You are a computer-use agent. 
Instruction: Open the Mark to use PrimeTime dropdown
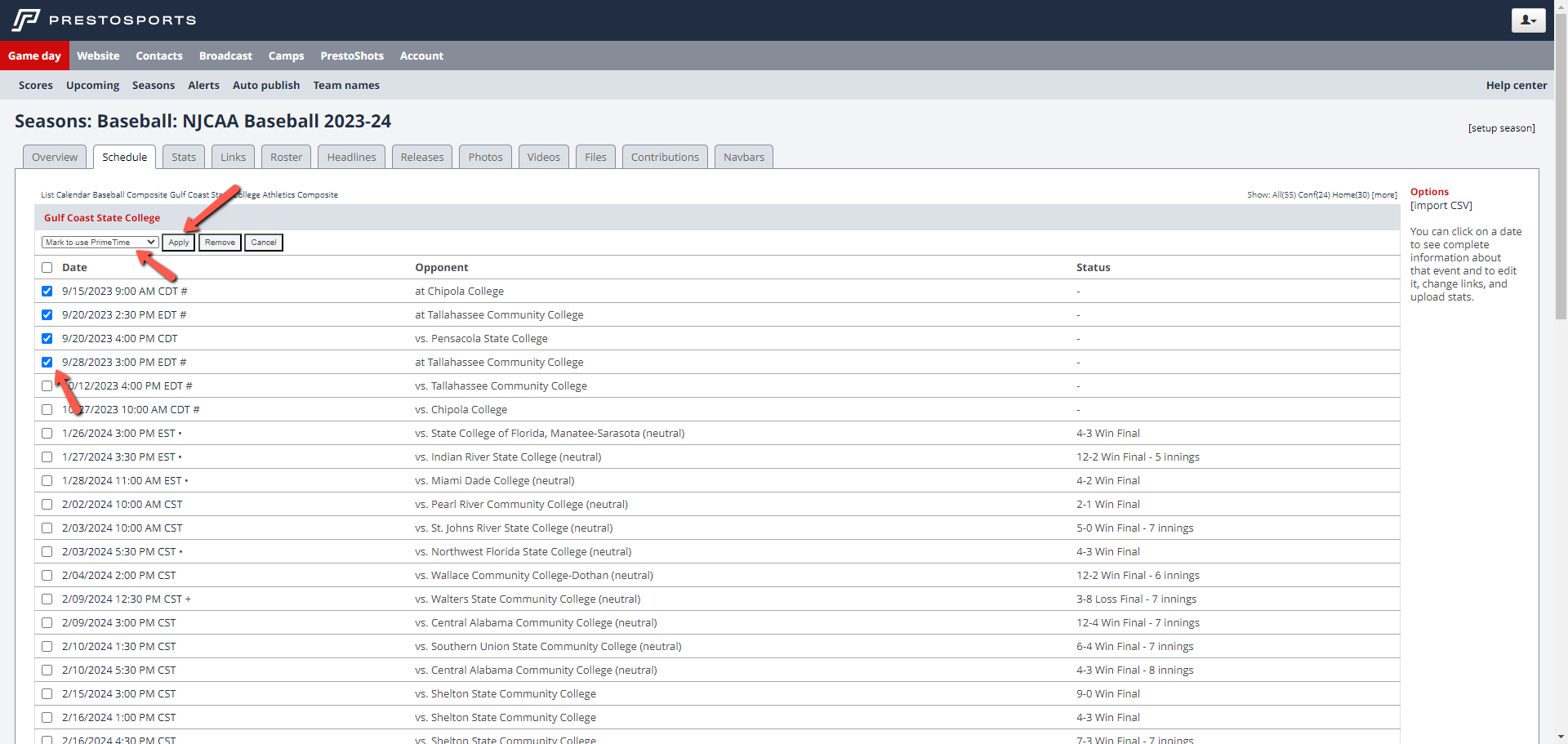(100, 243)
